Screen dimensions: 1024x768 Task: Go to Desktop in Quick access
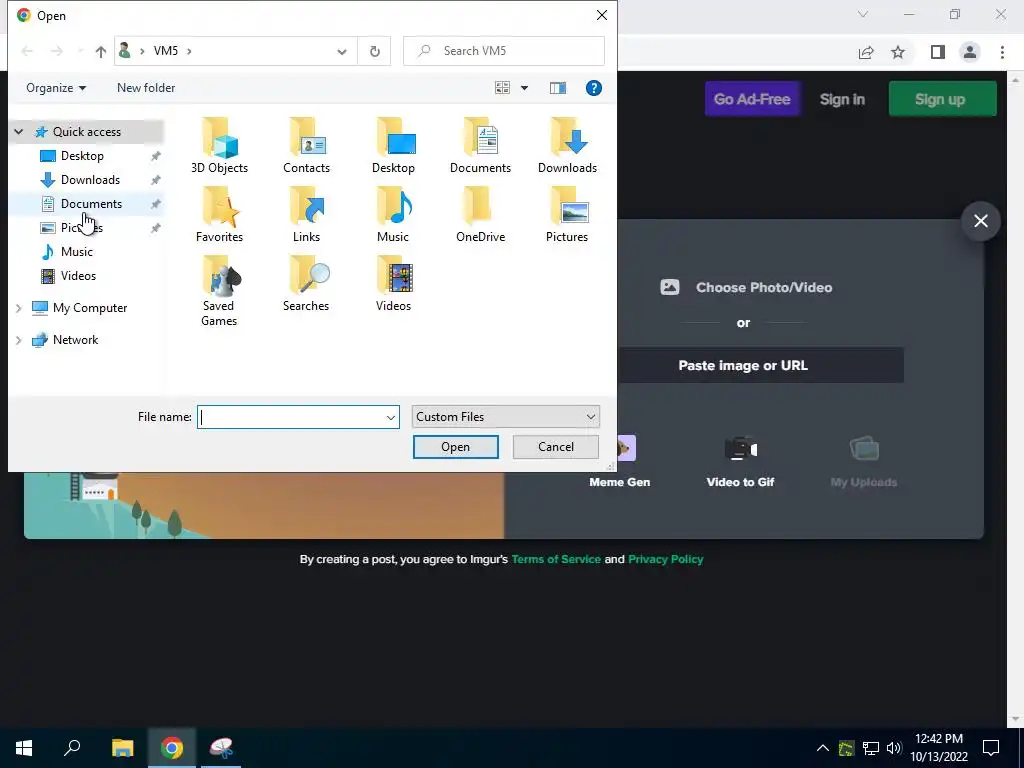82,156
